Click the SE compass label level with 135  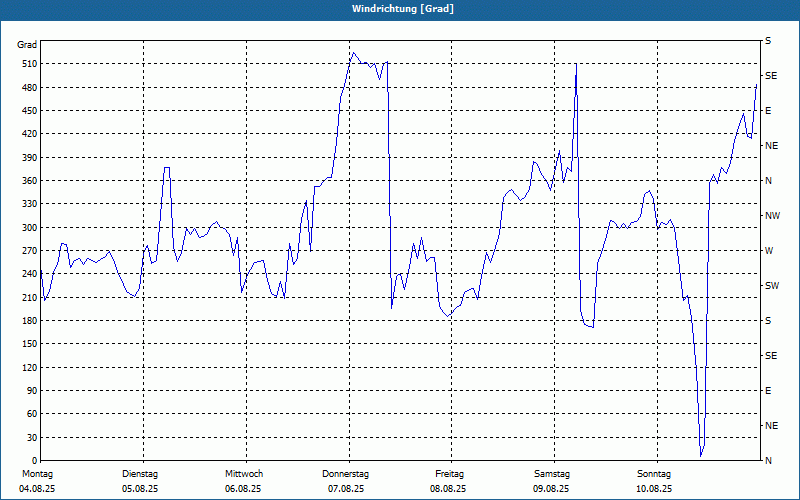[771, 356]
